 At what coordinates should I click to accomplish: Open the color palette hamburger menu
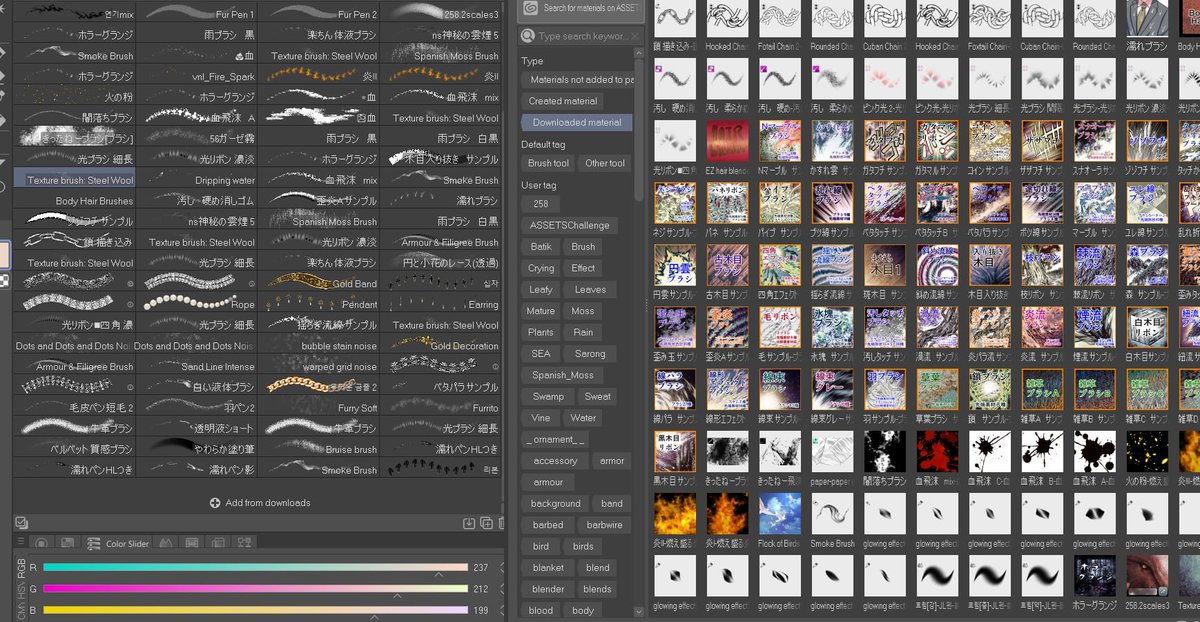click(20, 543)
